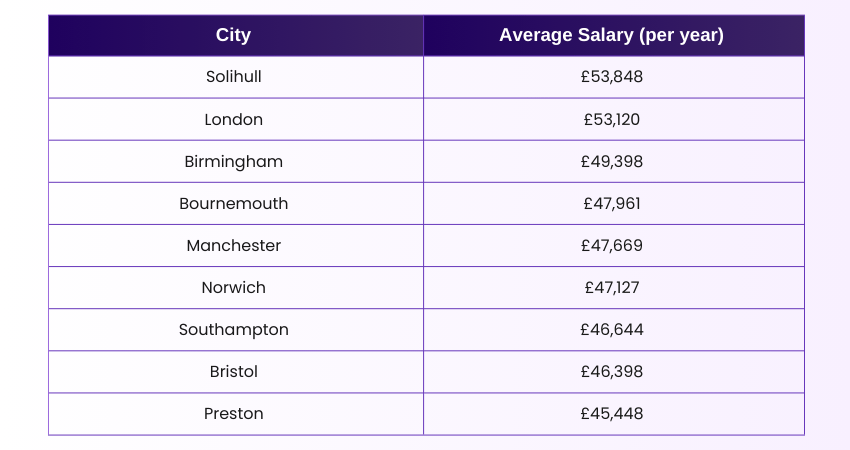Viewport: 850px width, 450px height.
Task: Select the £46,644 salary value
Action: (612, 329)
